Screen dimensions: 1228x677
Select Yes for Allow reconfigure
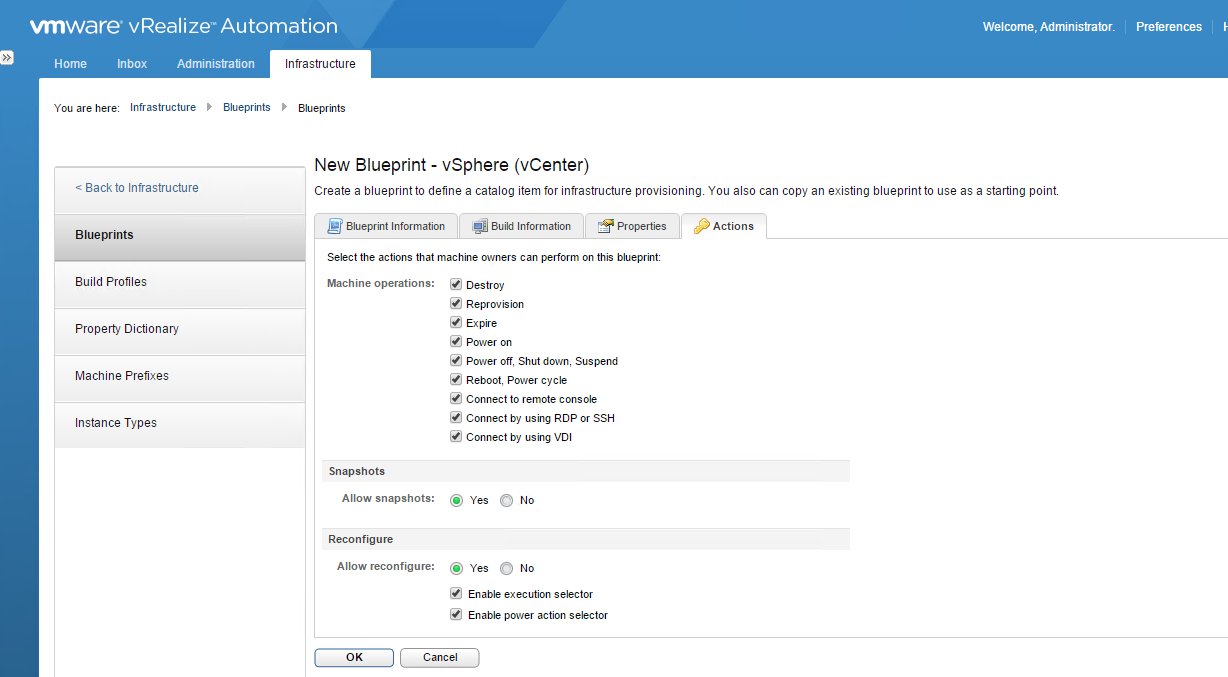point(457,568)
